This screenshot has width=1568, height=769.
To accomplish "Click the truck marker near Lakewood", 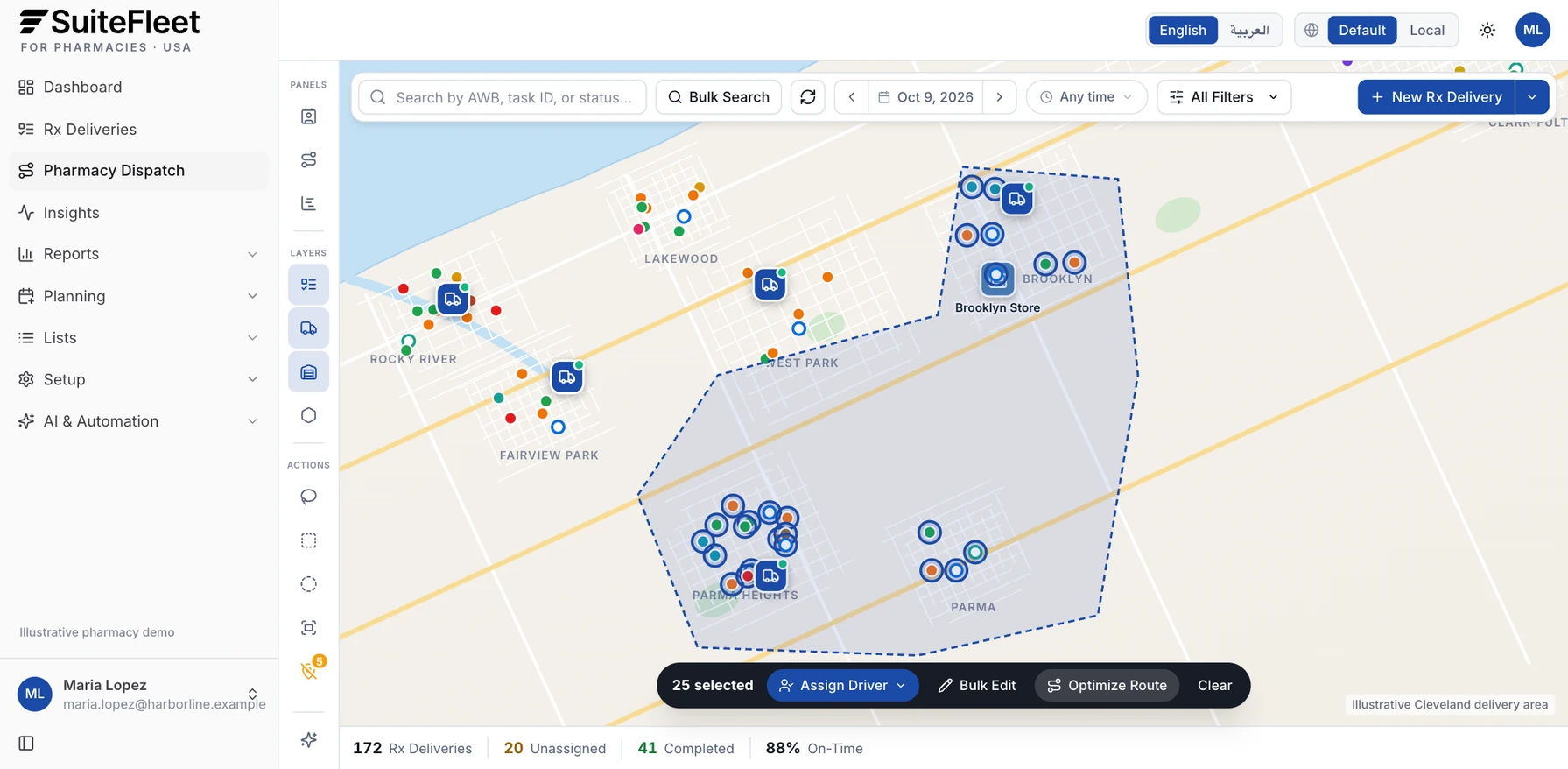I will point(770,285).
